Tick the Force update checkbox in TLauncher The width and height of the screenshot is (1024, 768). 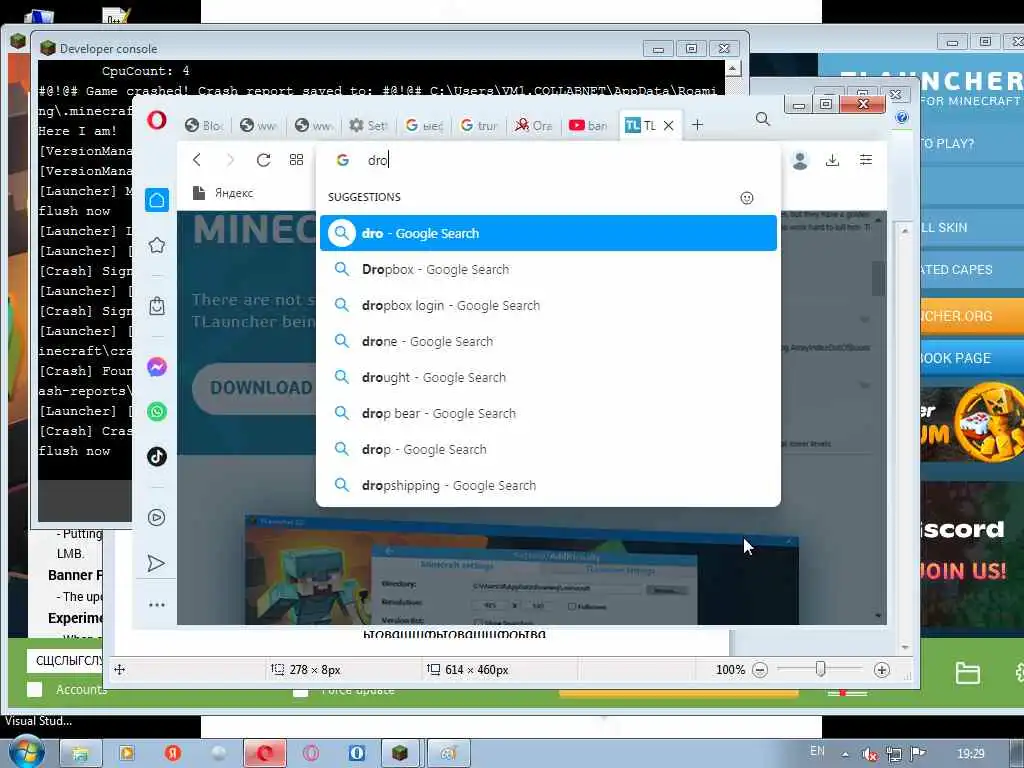300,692
